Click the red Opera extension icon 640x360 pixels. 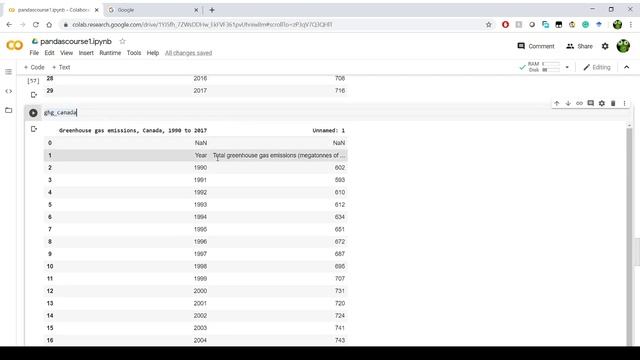tap(505, 25)
